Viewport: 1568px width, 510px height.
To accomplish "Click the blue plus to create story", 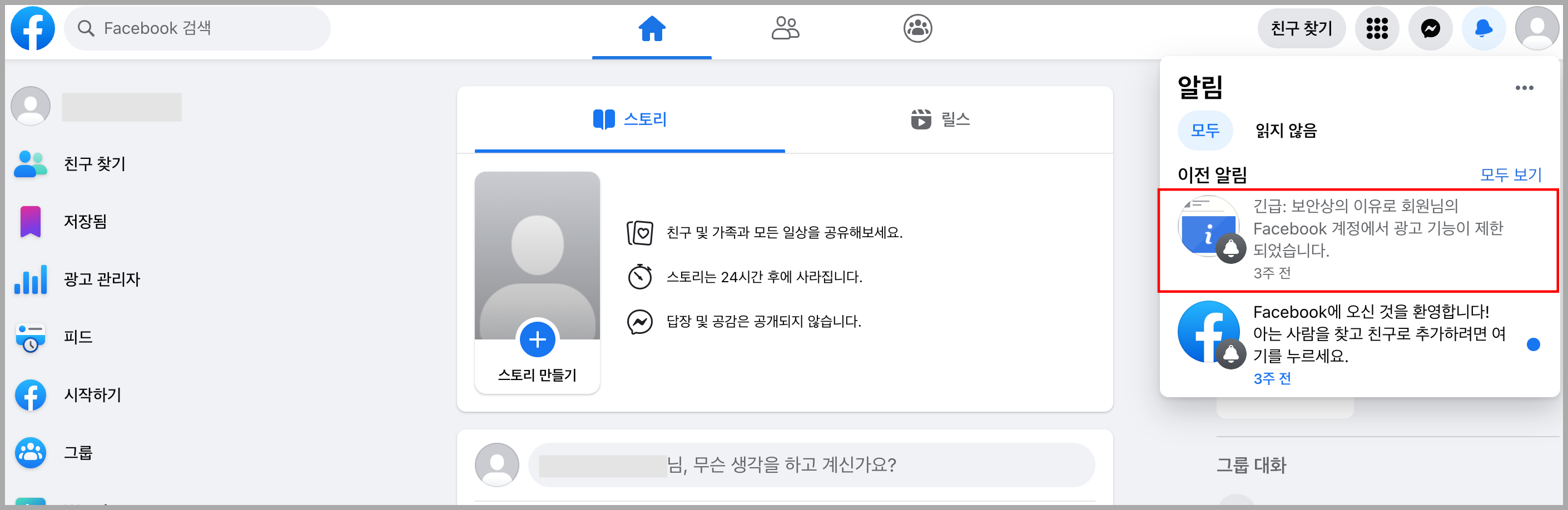I will (x=537, y=339).
